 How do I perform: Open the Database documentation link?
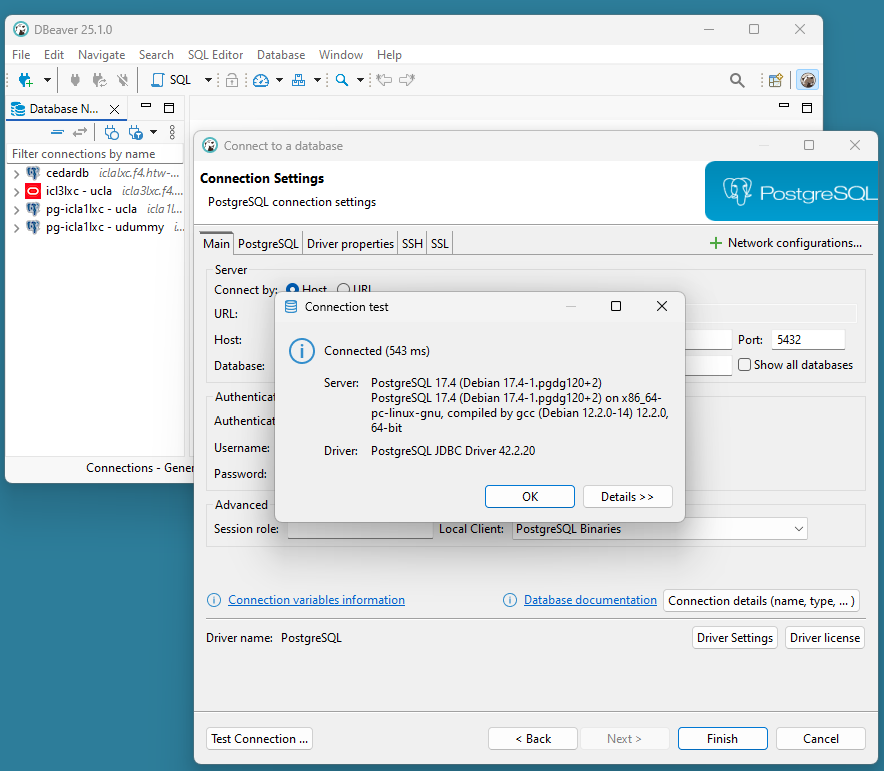(x=590, y=600)
